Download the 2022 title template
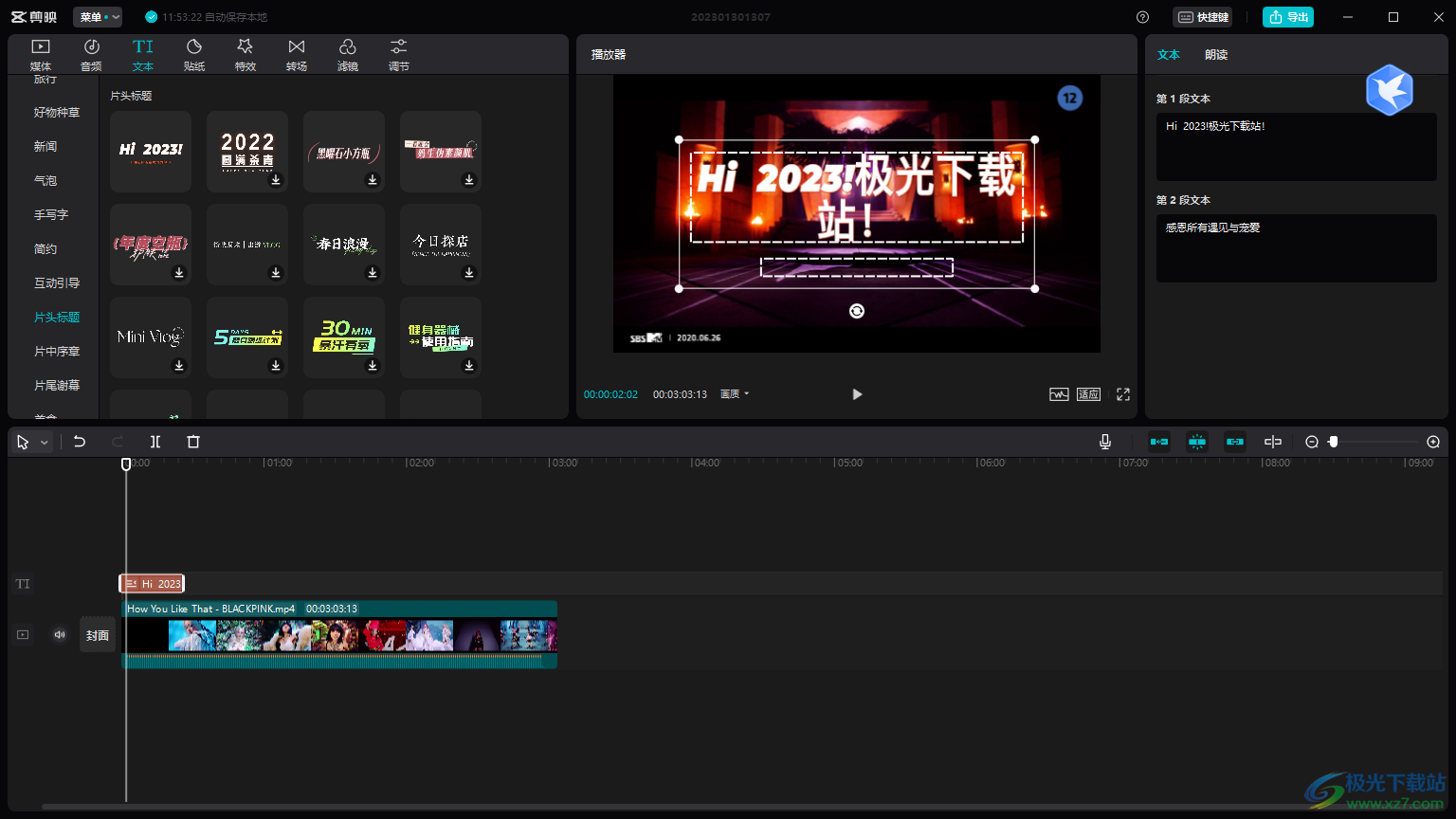 click(x=276, y=180)
